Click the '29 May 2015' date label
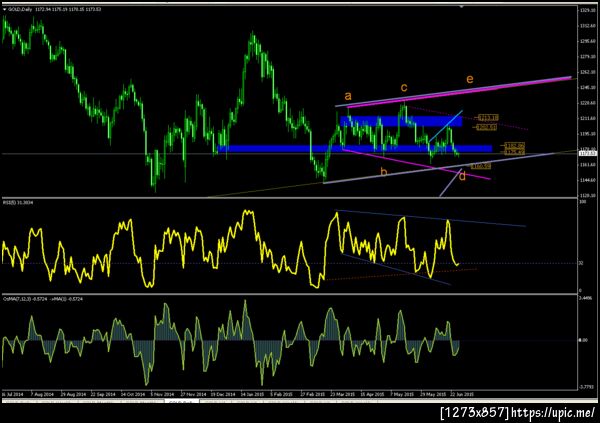The image size is (600, 423). point(432,394)
